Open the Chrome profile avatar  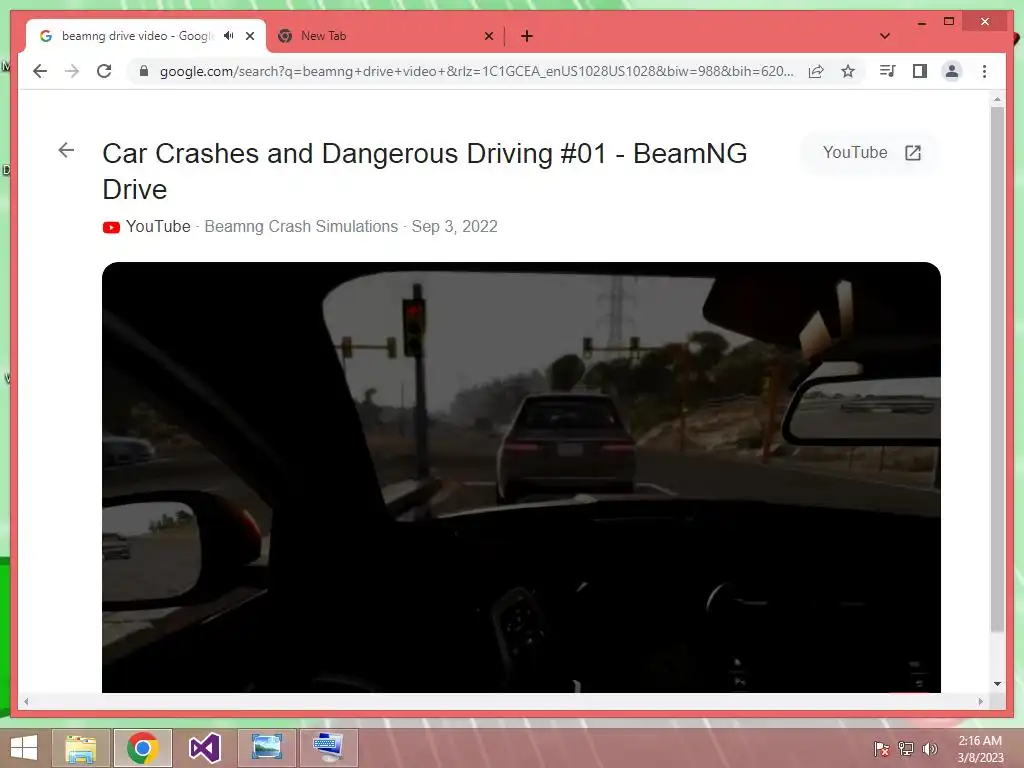click(952, 71)
